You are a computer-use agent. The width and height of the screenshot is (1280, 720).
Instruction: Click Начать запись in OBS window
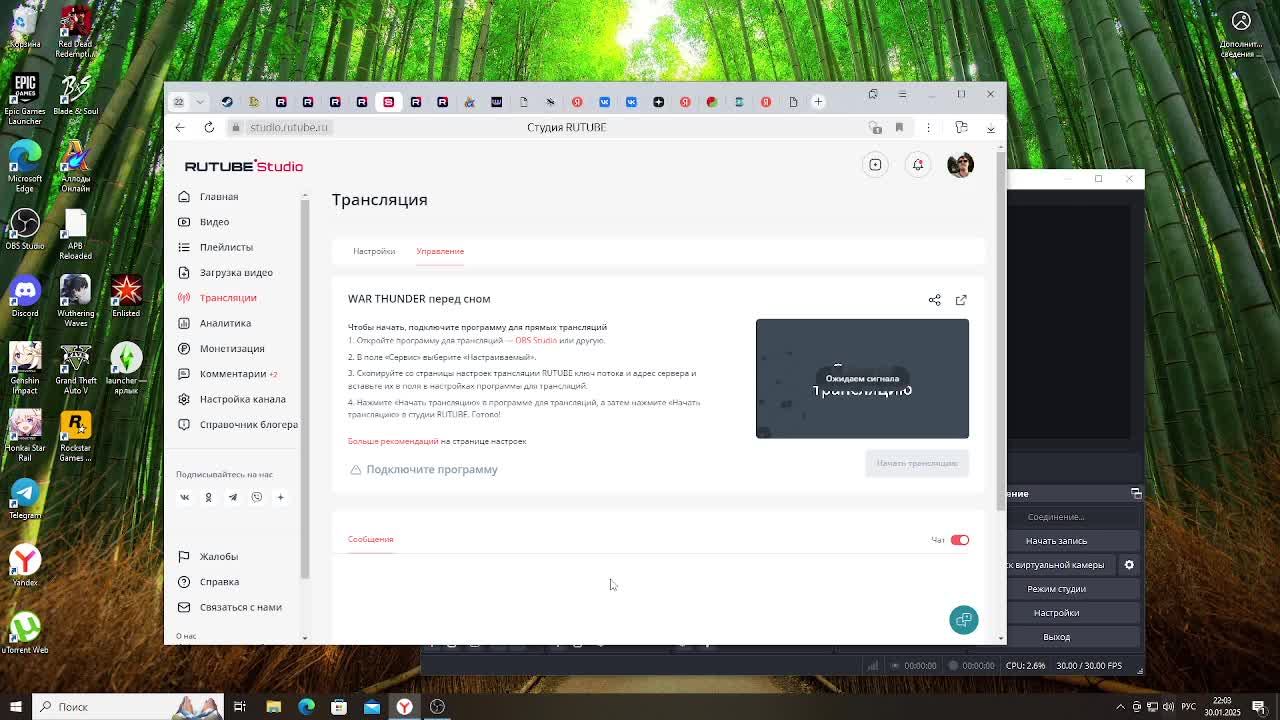1056,541
